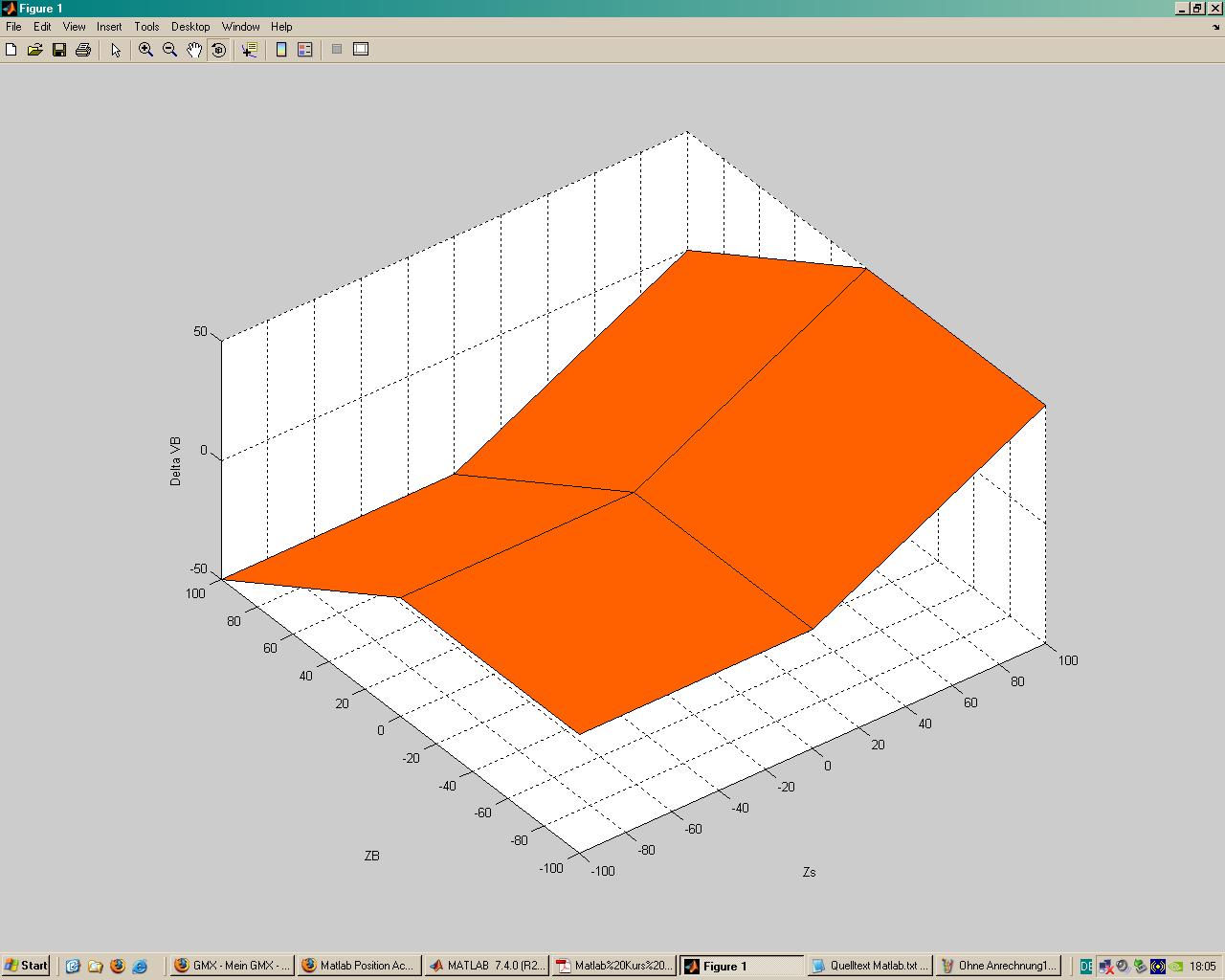Insert a legend from the toolbar
This screenshot has width=1225, height=980.
click(305, 50)
